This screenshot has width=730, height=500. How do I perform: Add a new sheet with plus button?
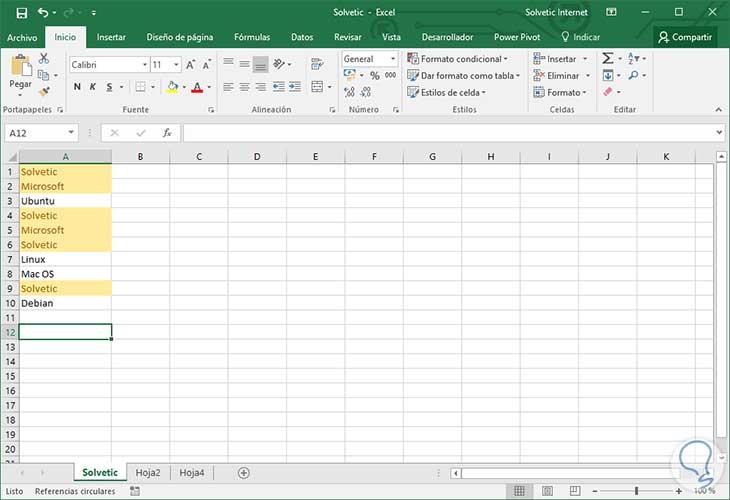tap(243, 473)
